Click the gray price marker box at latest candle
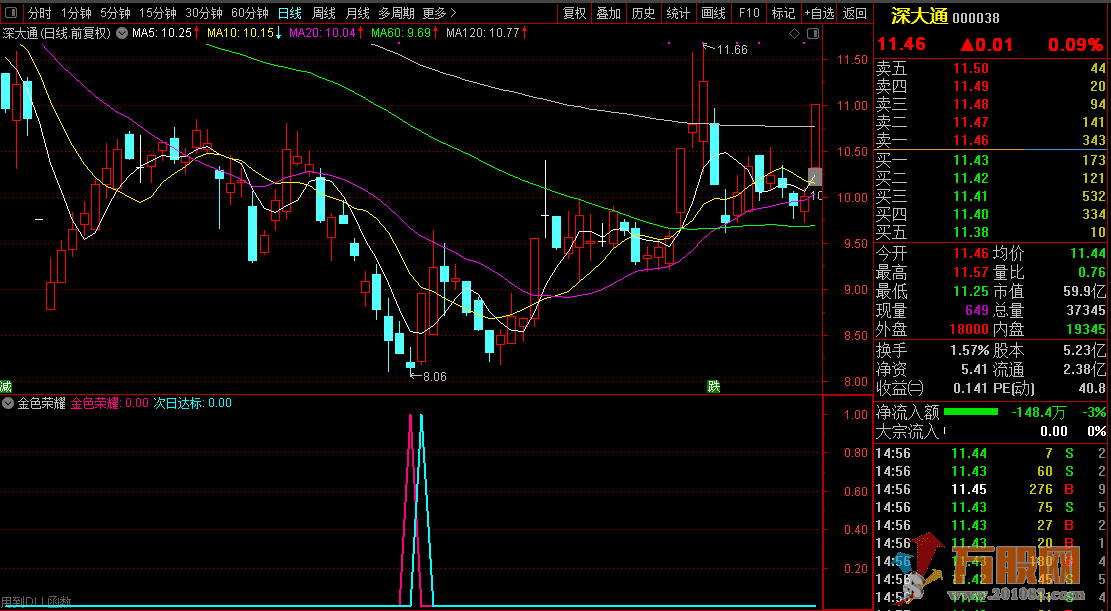Viewport: 1111px width, 611px height. pos(815,176)
